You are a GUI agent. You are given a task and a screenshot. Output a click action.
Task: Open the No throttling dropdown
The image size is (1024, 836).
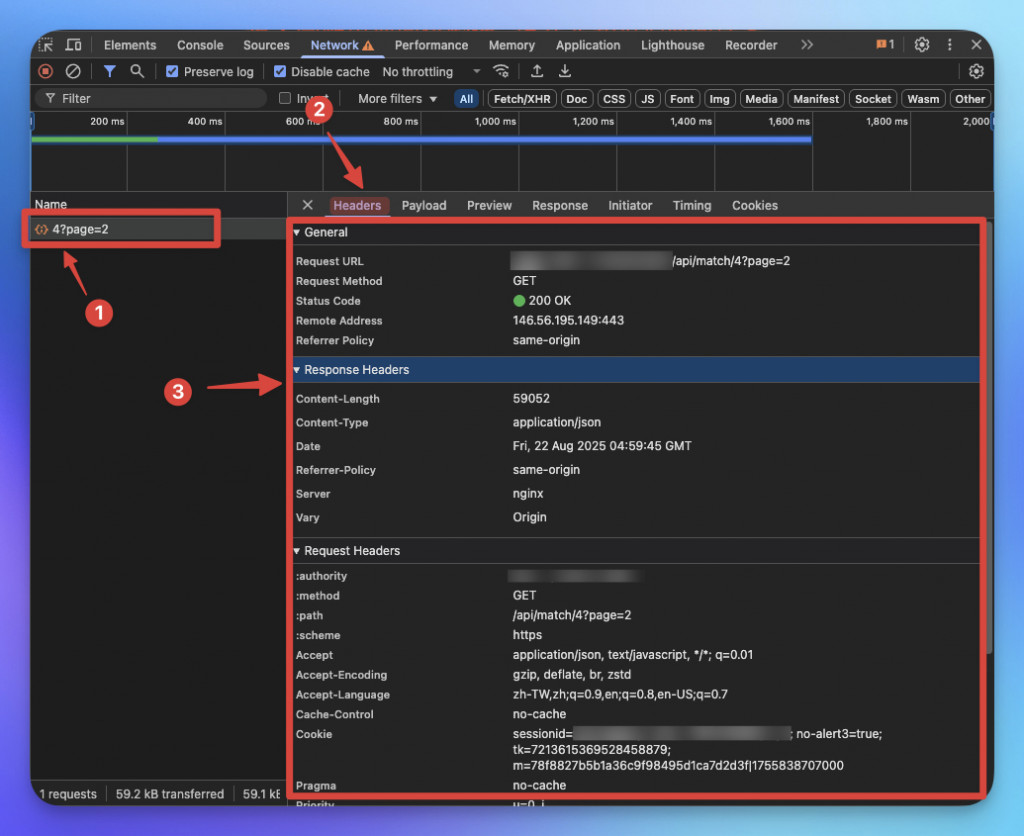tap(431, 72)
